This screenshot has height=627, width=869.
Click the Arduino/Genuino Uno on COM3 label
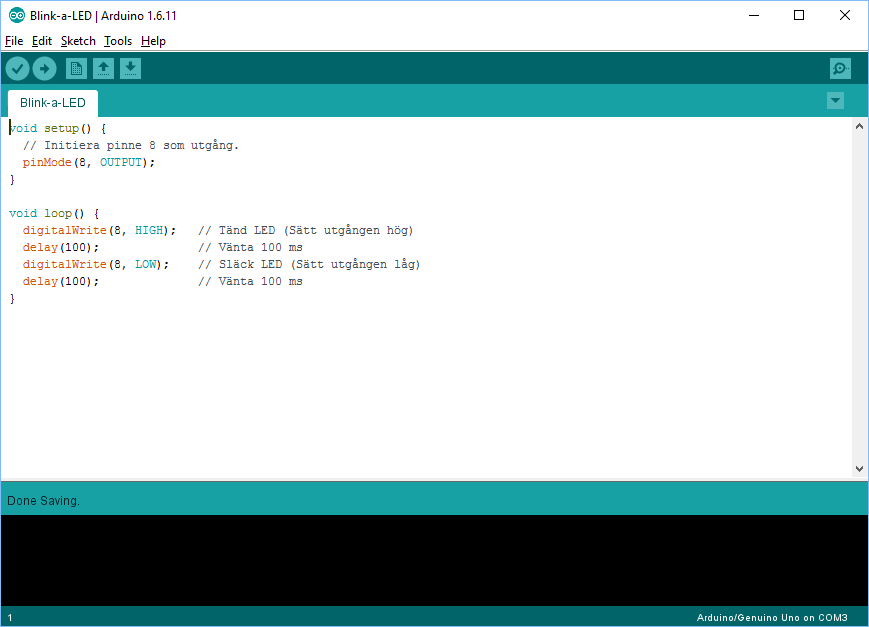pos(772,618)
